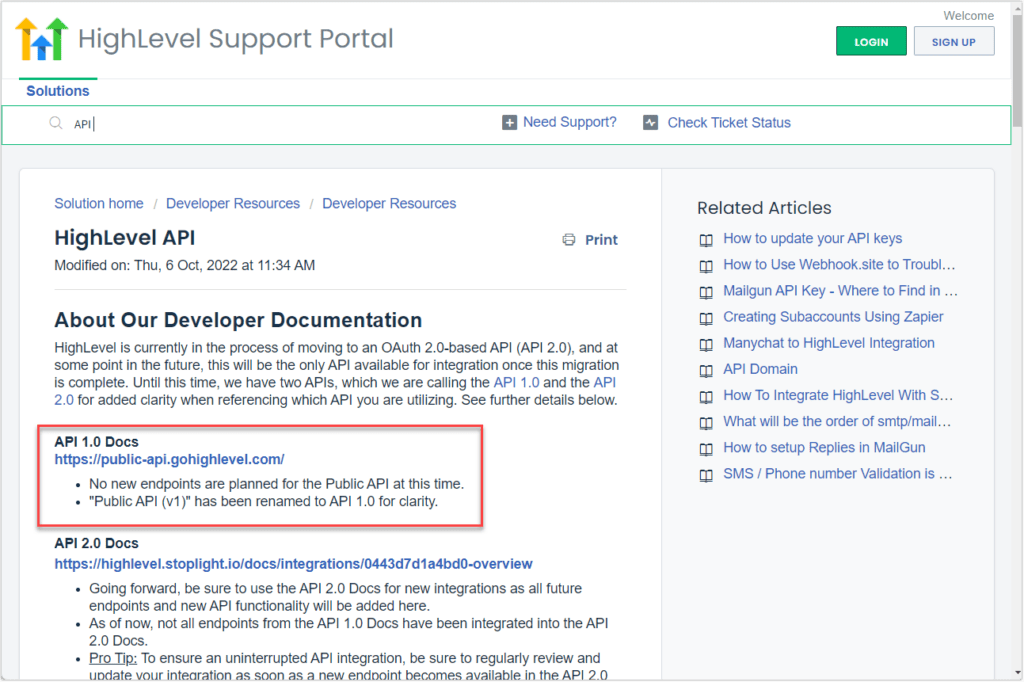Open 'What will be the order of smtp/mail…' article
Screen dimensions: 1024x682
(837, 421)
